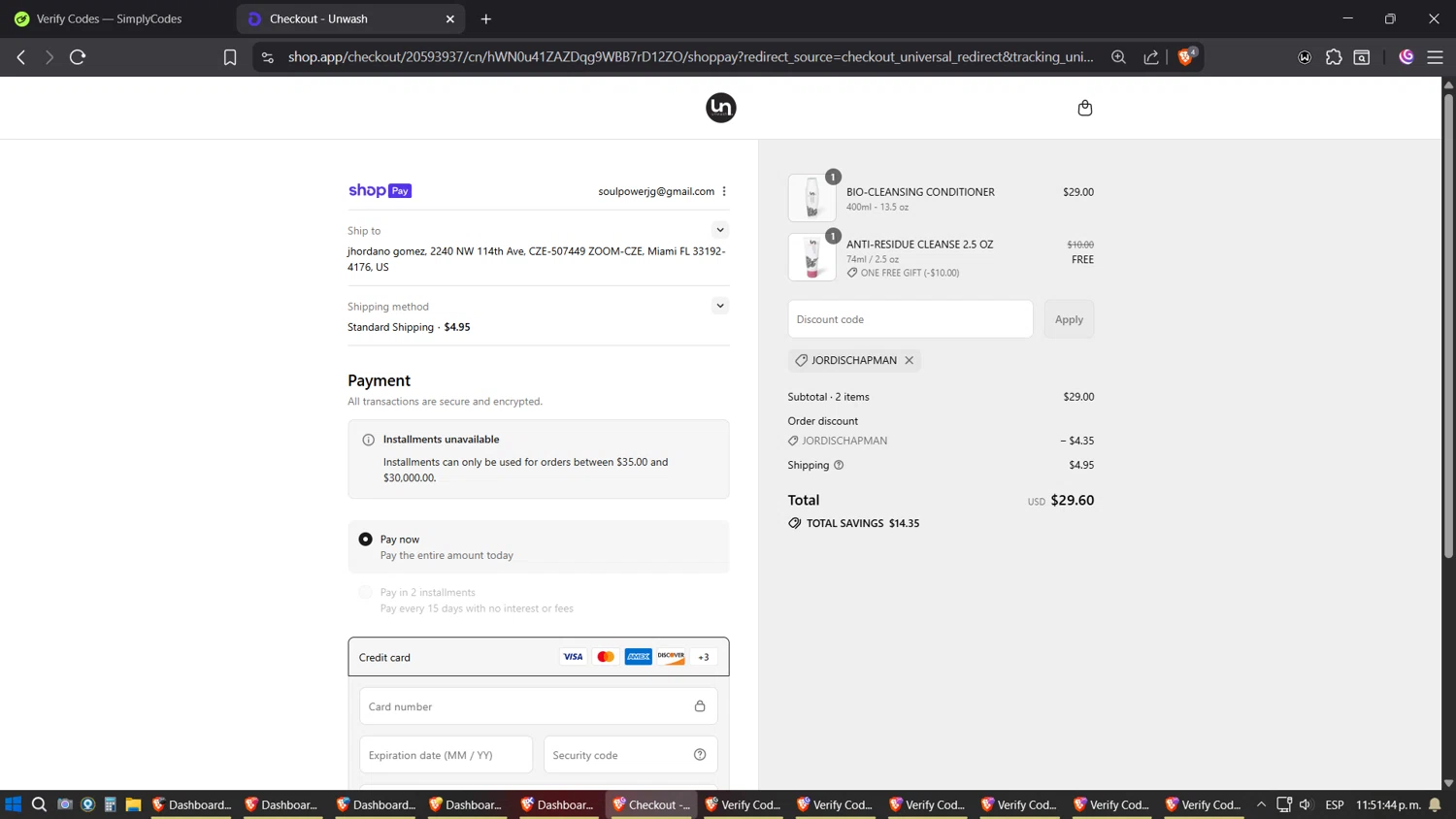Click the Installments unavailable info icon
Image resolution: width=1456 pixels, height=819 pixels.
[x=369, y=440]
